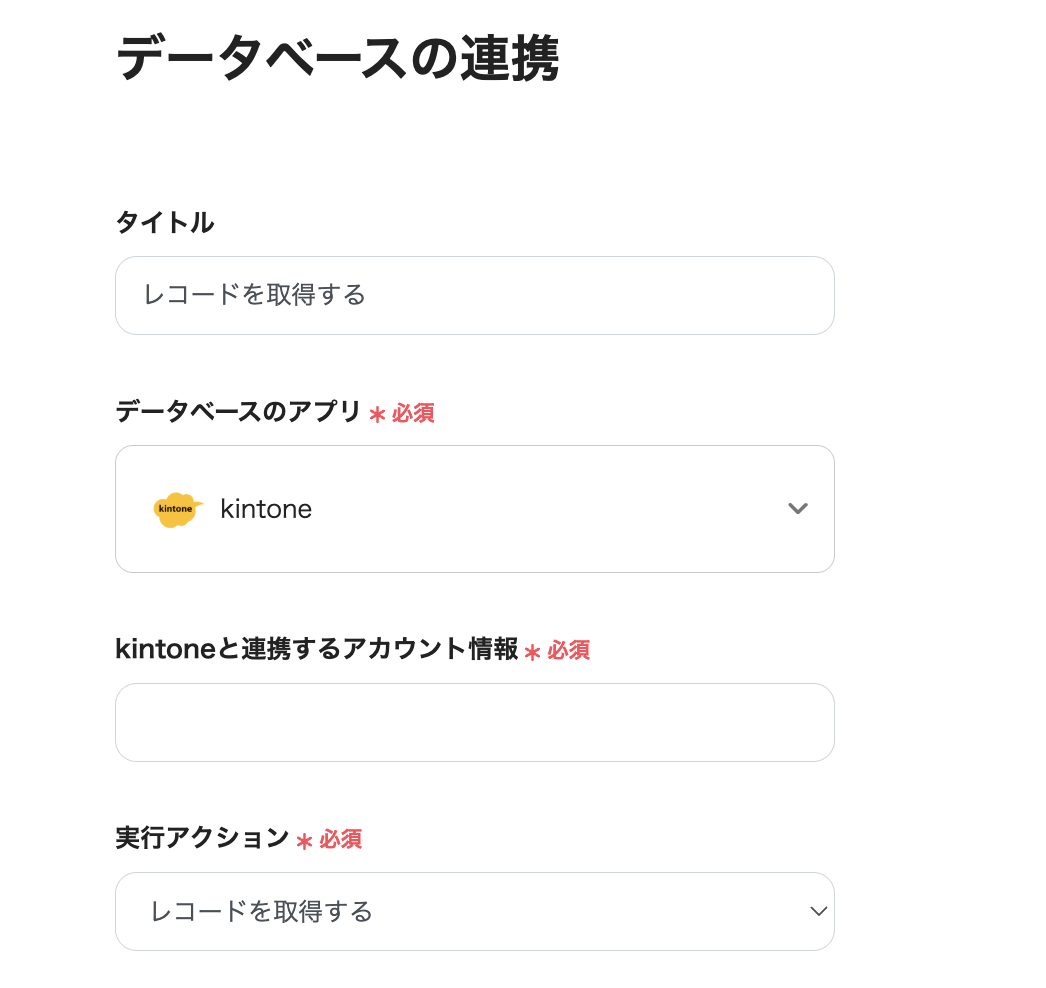Click the 実行アクション field label
Image resolution: width=1046 pixels, height=988 pixels.
202,838
